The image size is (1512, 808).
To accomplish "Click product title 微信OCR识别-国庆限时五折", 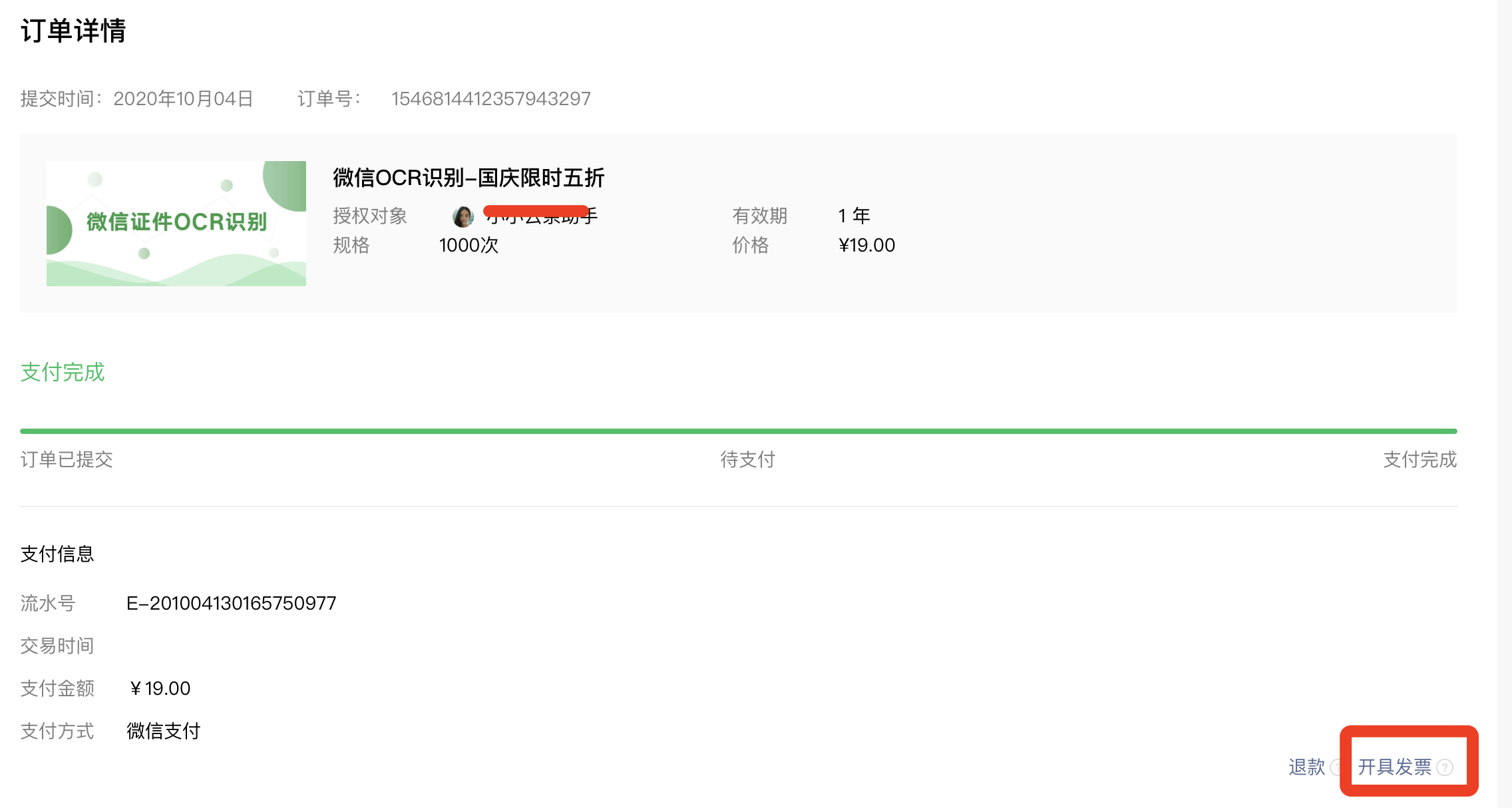I will coord(468,178).
